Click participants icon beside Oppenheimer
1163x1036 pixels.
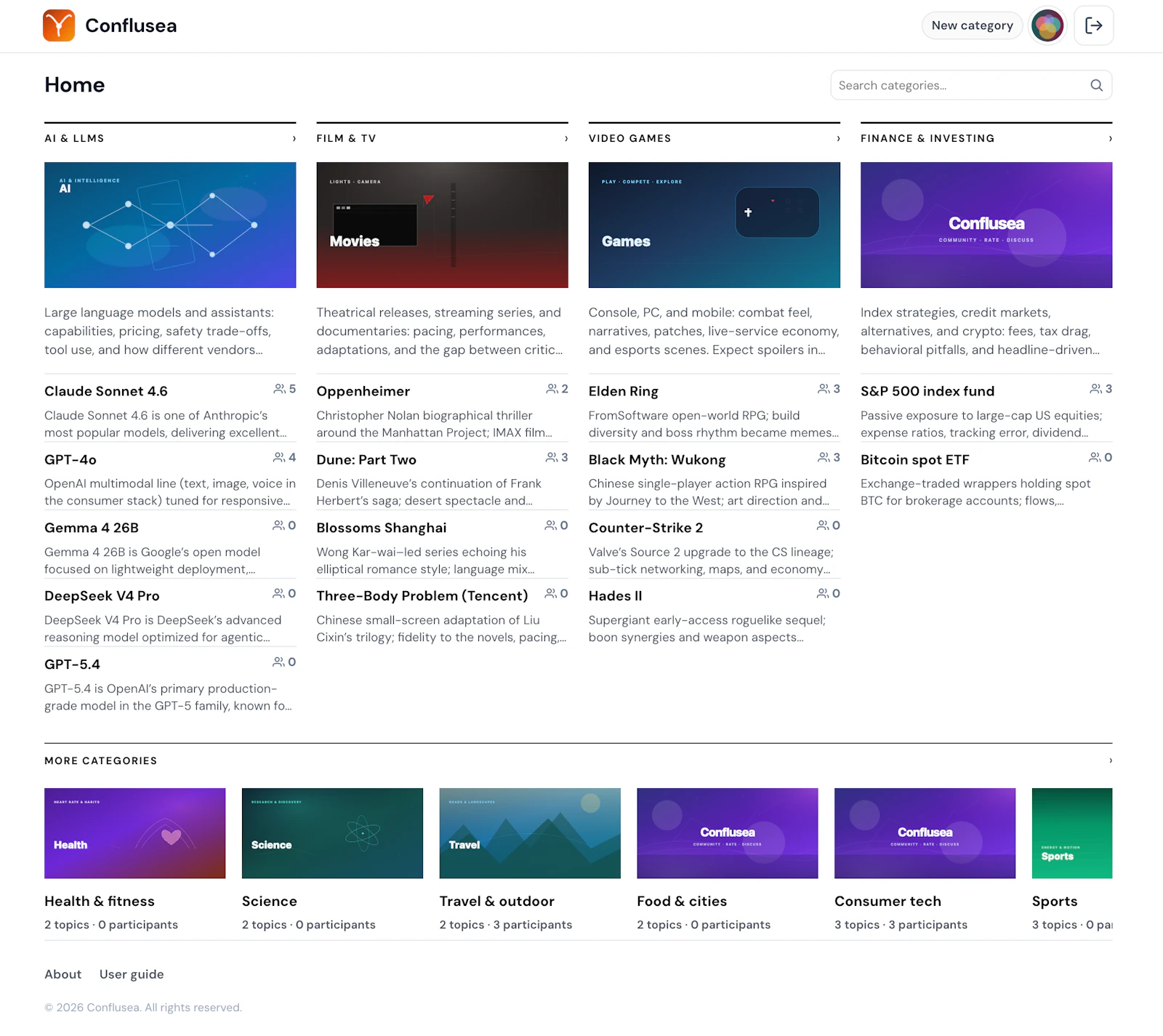tap(552, 389)
